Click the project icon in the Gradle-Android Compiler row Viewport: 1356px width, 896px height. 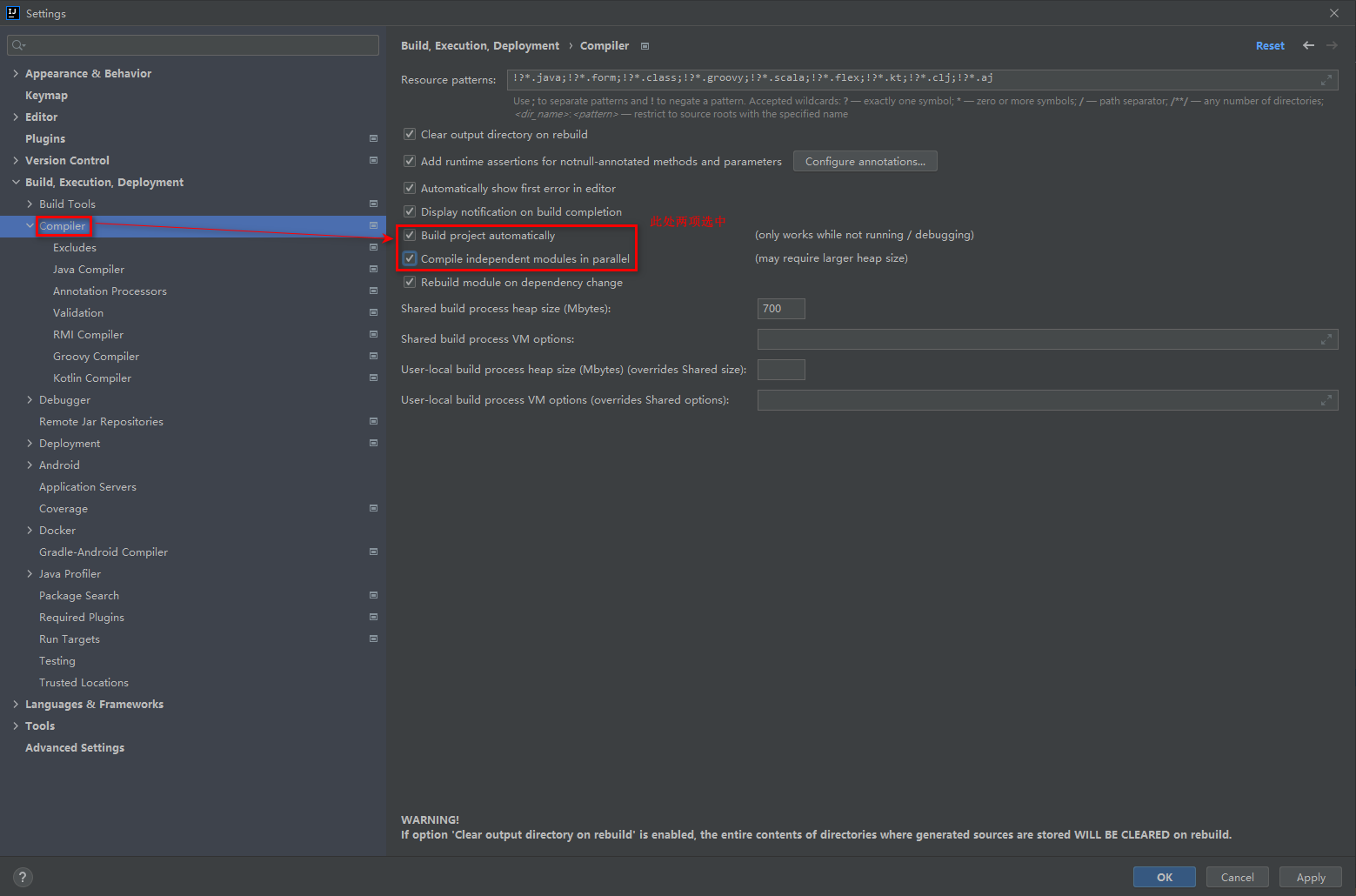coord(373,552)
